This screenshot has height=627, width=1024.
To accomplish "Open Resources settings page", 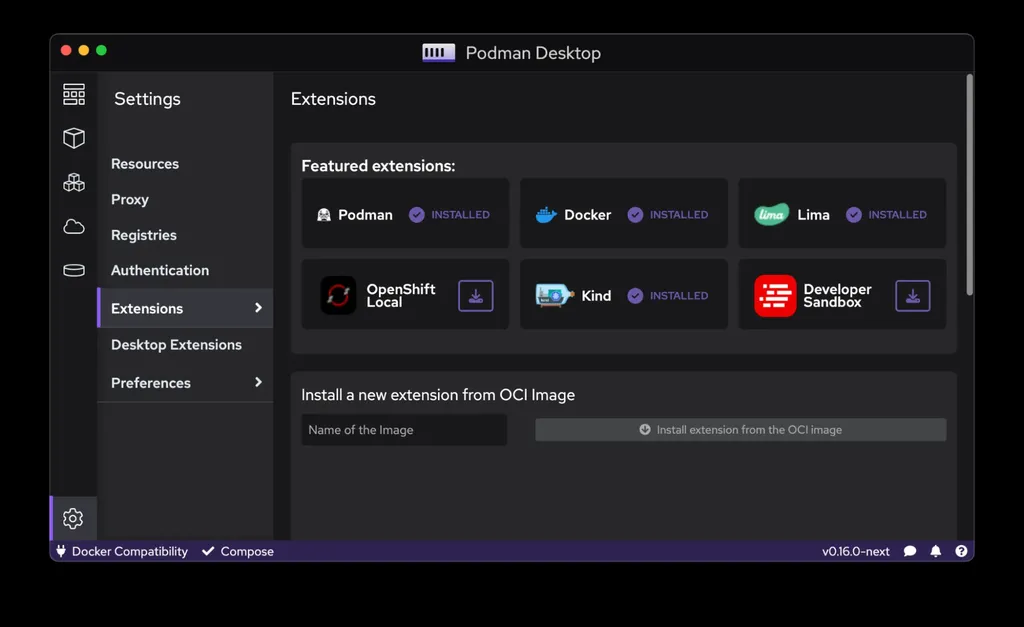I will point(145,164).
